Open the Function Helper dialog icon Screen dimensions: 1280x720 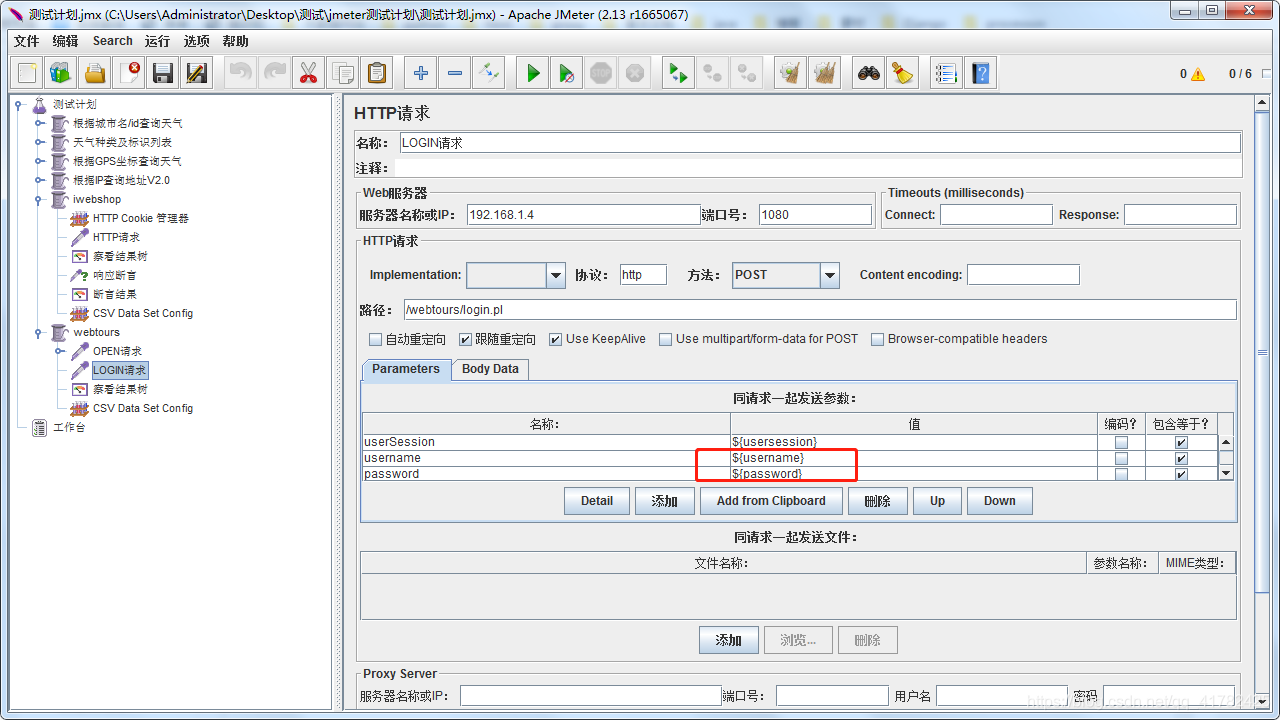(x=946, y=73)
